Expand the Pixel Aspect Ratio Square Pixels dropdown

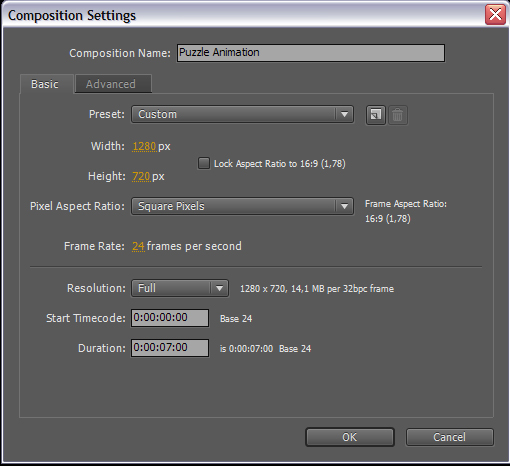click(242, 206)
